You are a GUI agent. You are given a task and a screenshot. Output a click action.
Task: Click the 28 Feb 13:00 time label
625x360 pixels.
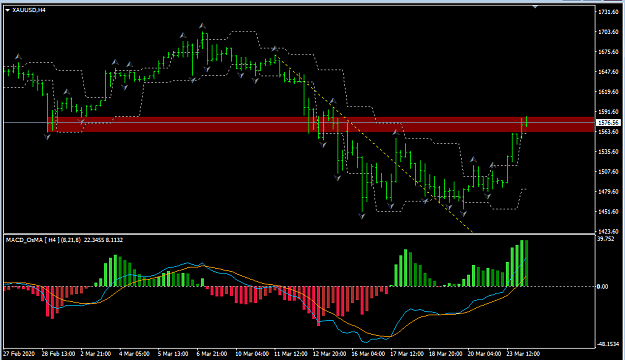point(58,354)
